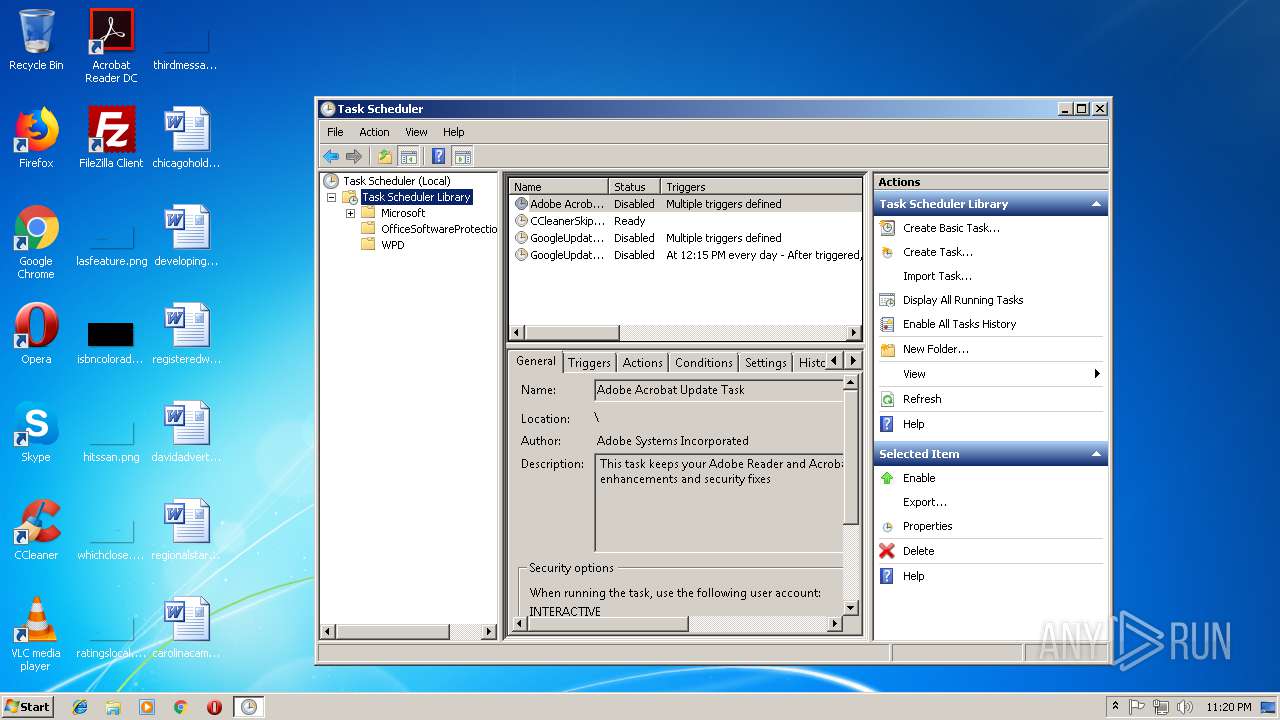Click the details pane vertical scrollbar thumb
Screen dimensions: 1280x720
click(851, 456)
